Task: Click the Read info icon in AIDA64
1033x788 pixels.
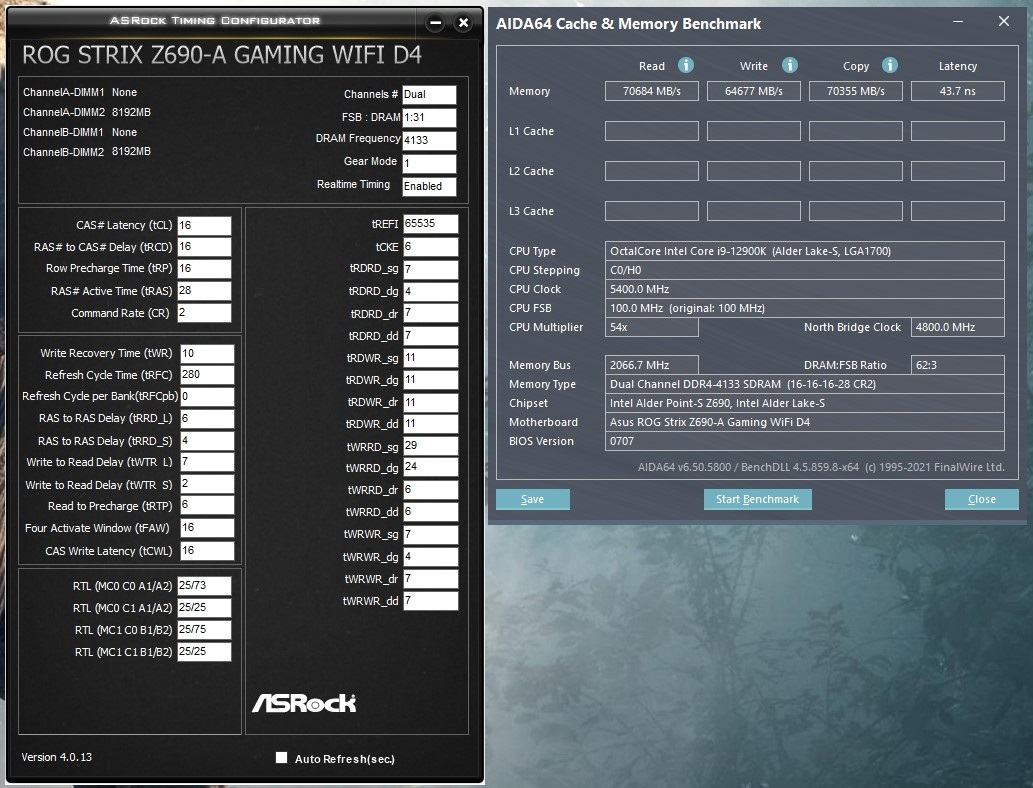Action: coord(686,65)
